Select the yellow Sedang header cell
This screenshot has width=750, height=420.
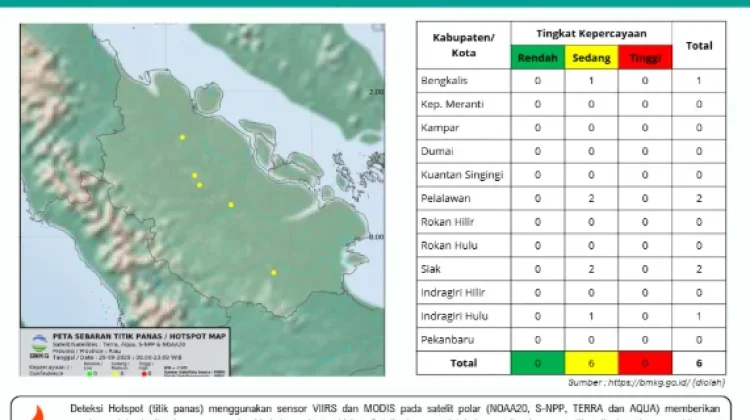(591, 57)
